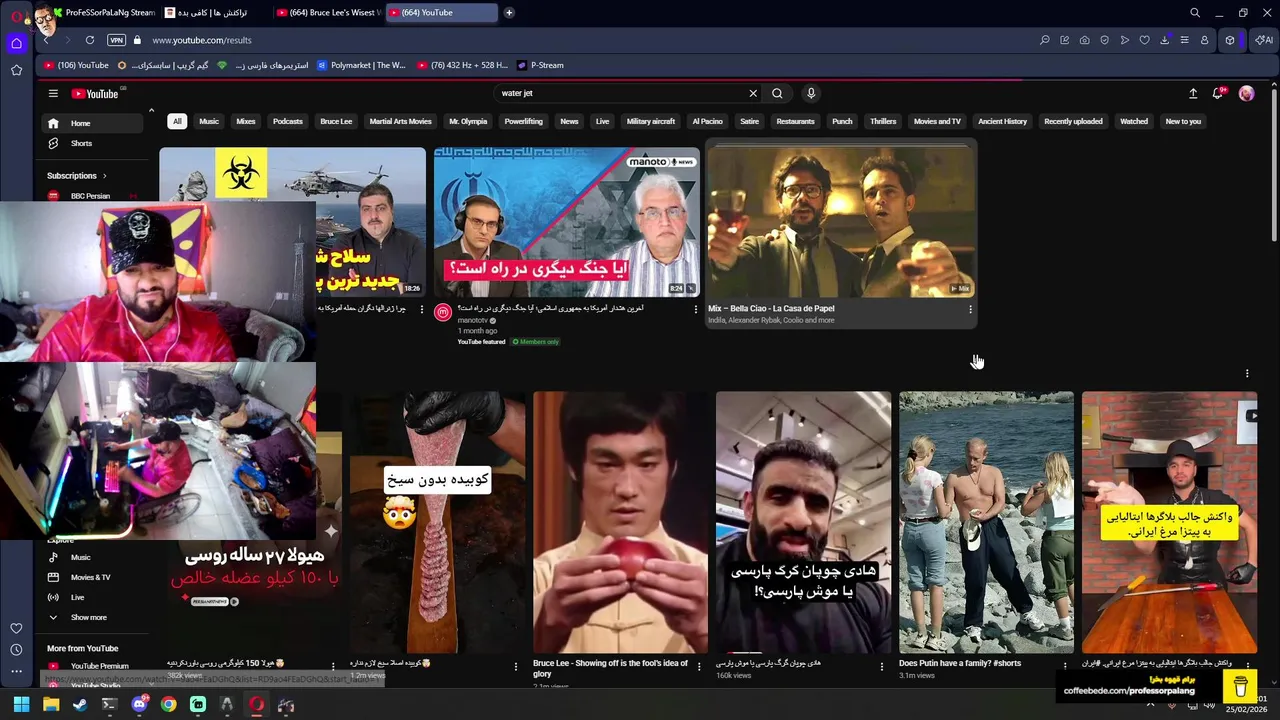Open Shorts in the YouTube sidebar
This screenshot has width=1280, height=720.
(92, 143)
